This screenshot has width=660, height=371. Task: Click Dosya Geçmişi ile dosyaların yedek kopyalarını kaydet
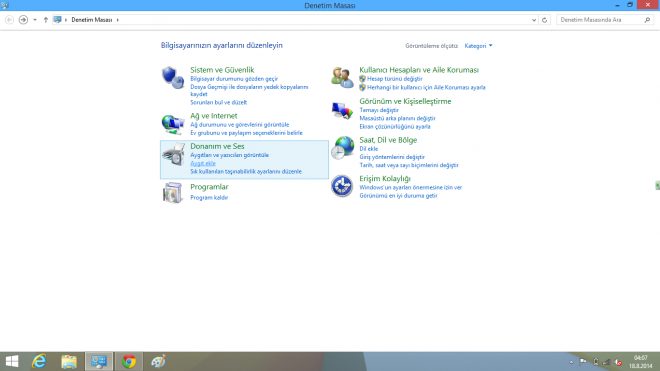click(x=249, y=91)
